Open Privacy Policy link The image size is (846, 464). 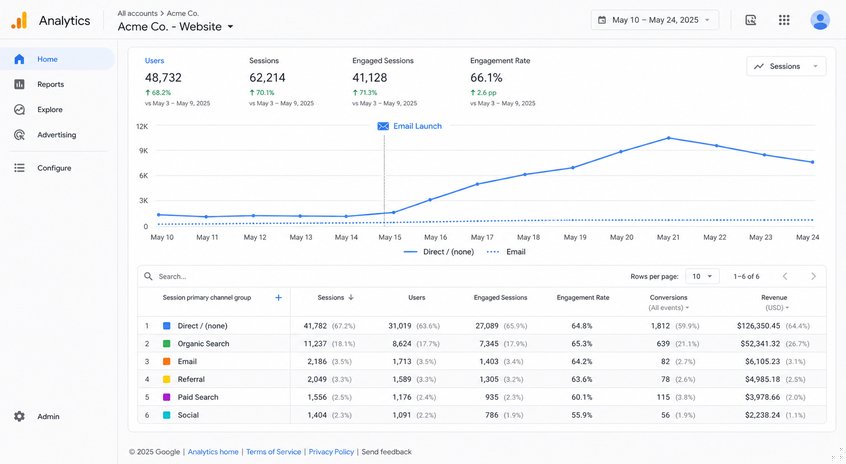331,452
